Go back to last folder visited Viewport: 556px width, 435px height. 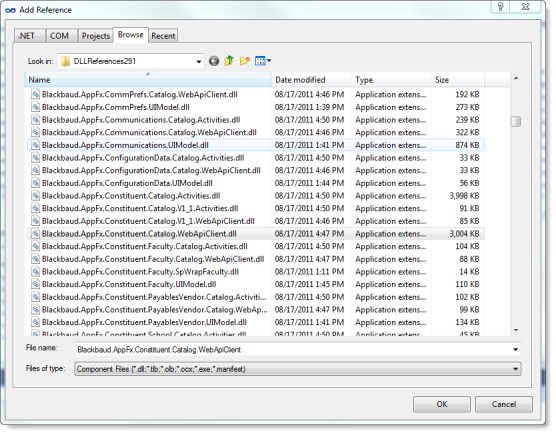pyautogui.click(x=214, y=61)
